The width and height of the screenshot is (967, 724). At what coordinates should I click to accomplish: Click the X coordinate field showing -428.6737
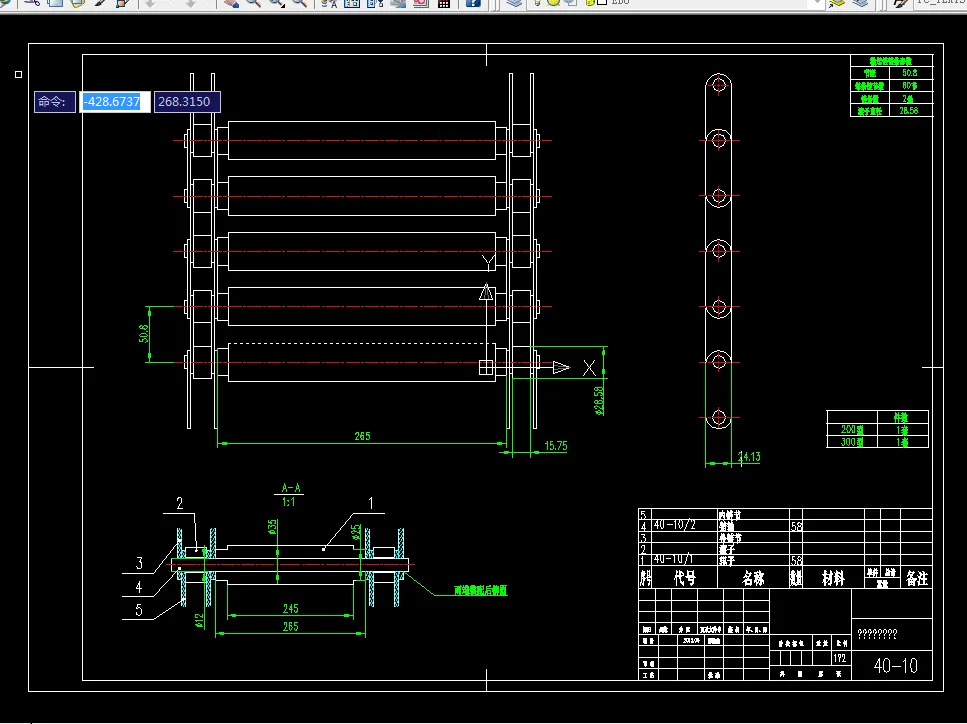pyautogui.click(x=115, y=102)
